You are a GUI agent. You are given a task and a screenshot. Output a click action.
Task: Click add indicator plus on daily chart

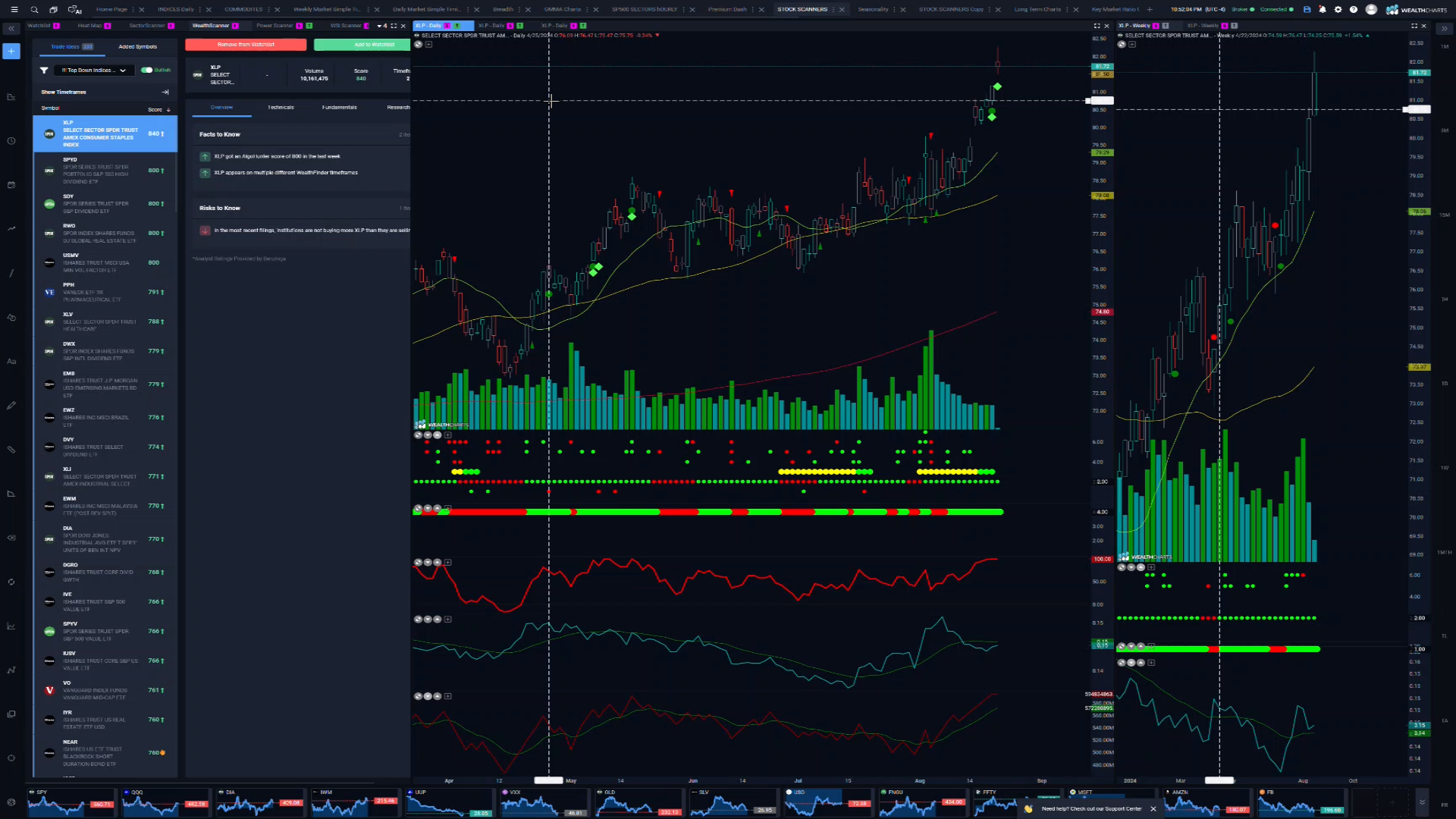pyautogui.click(x=428, y=44)
